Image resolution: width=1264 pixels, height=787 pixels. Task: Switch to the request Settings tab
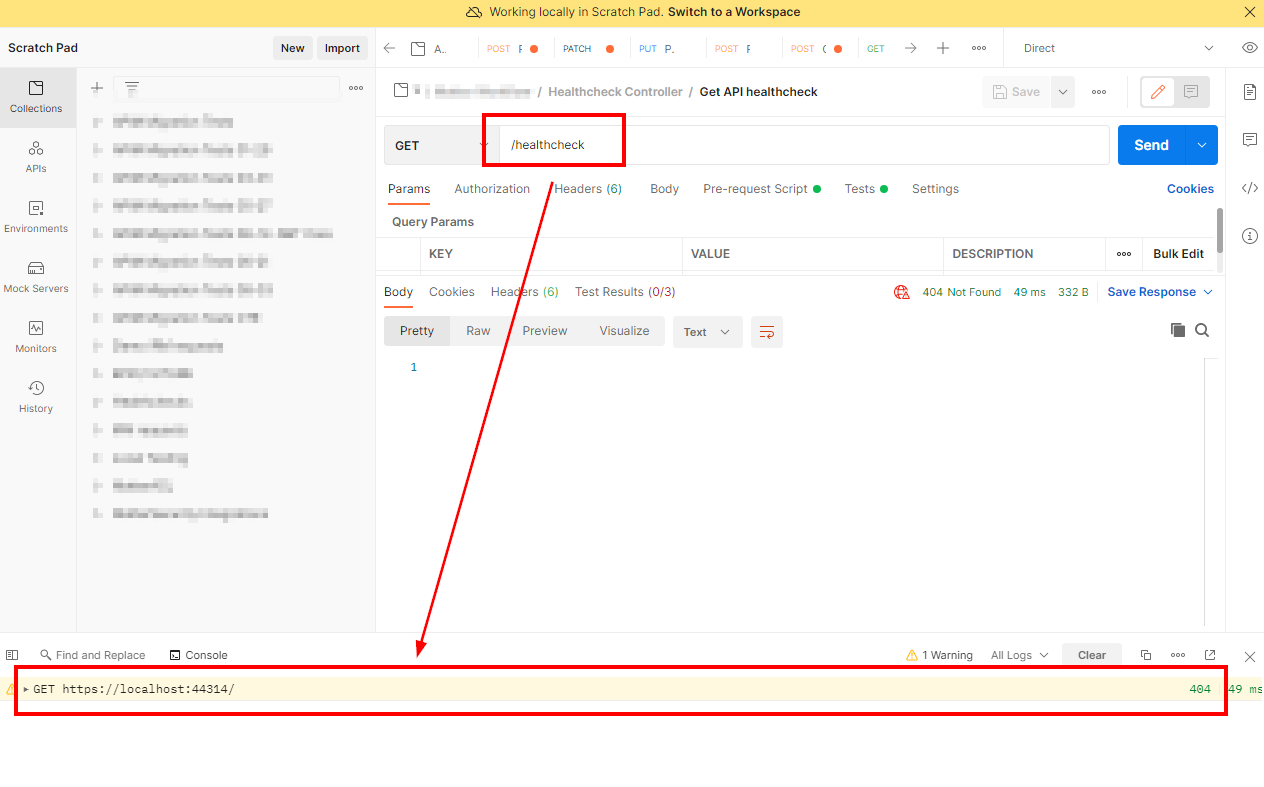(x=935, y=189)
